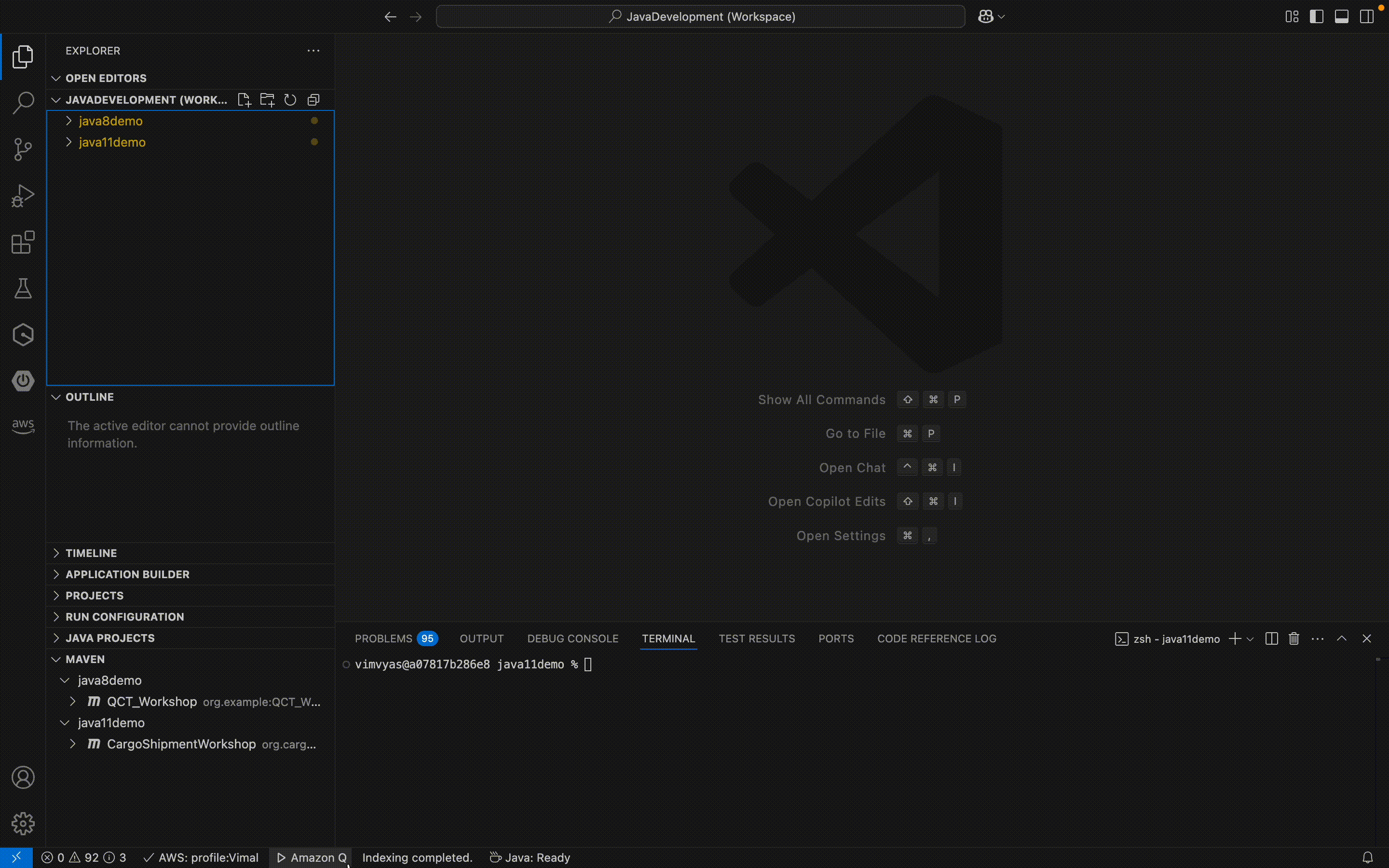1389x868 pixels.
Task: Refresh the Explorer file tree
Action: (290, 100)
